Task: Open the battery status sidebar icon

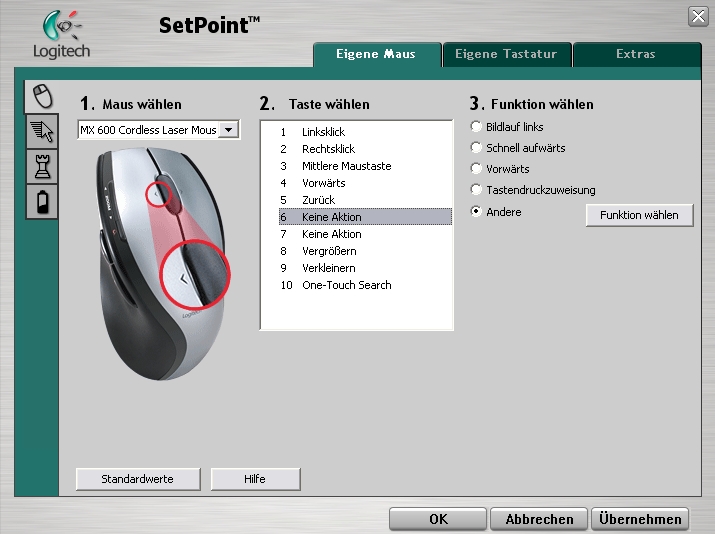Action: [x=42, y=202]
